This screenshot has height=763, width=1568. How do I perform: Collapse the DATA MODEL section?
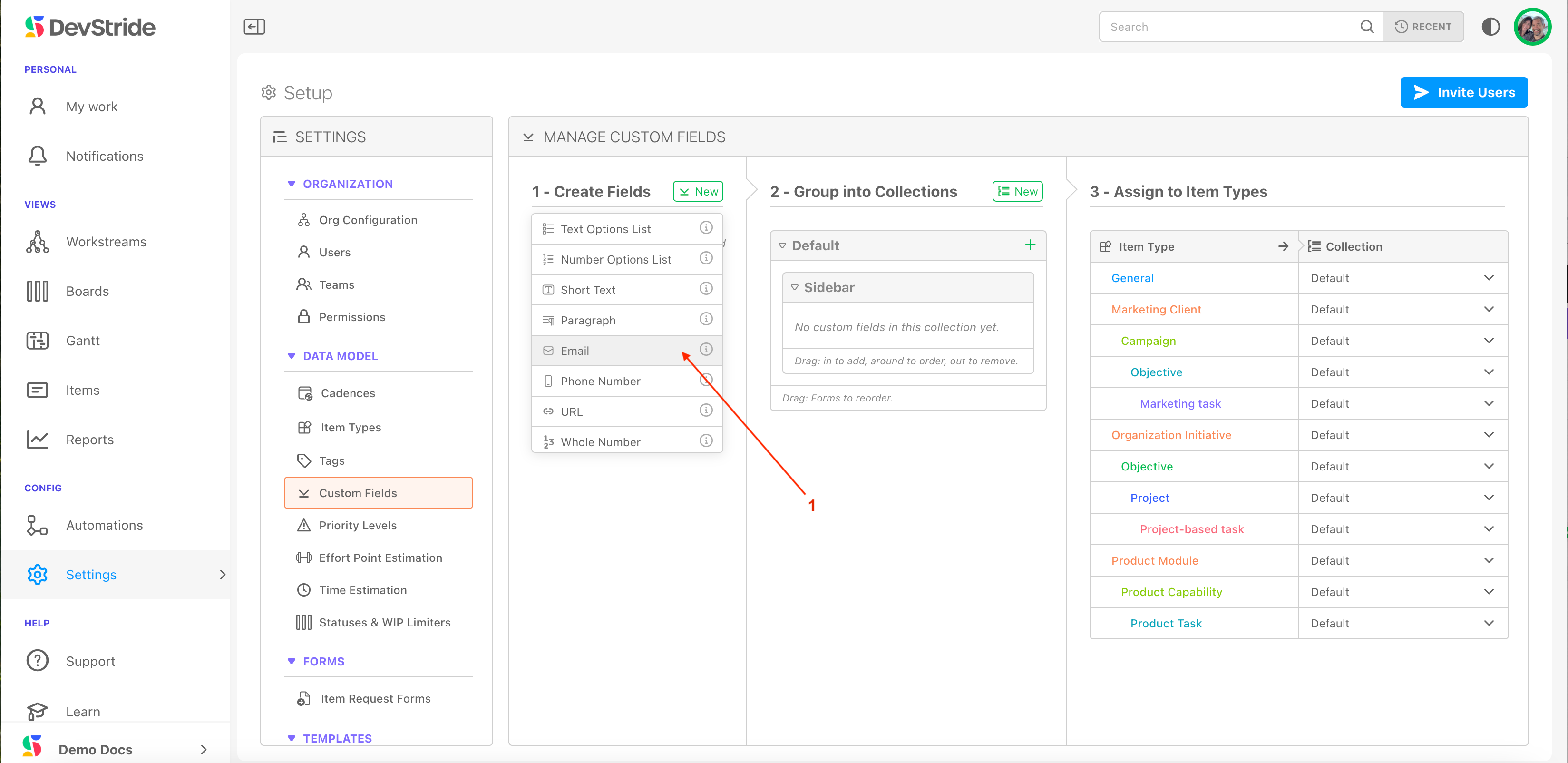(292, 356)
